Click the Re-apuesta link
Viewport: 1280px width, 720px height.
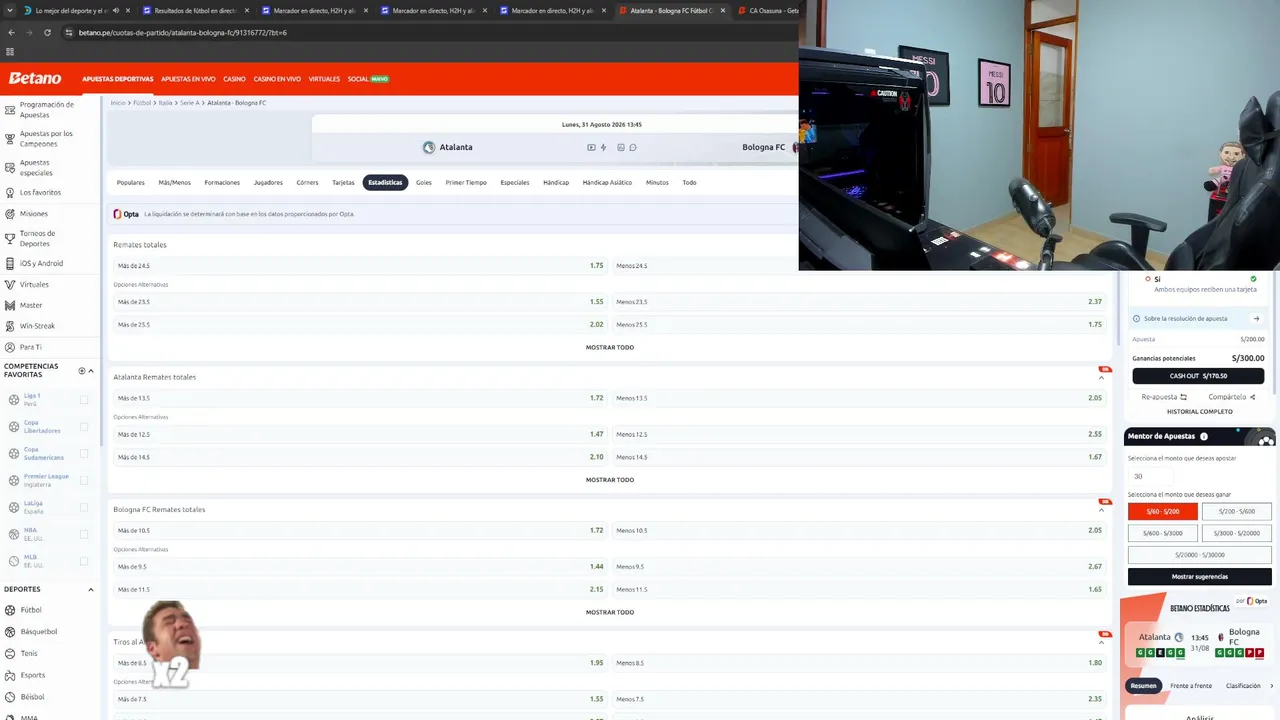pos(1164,397)
